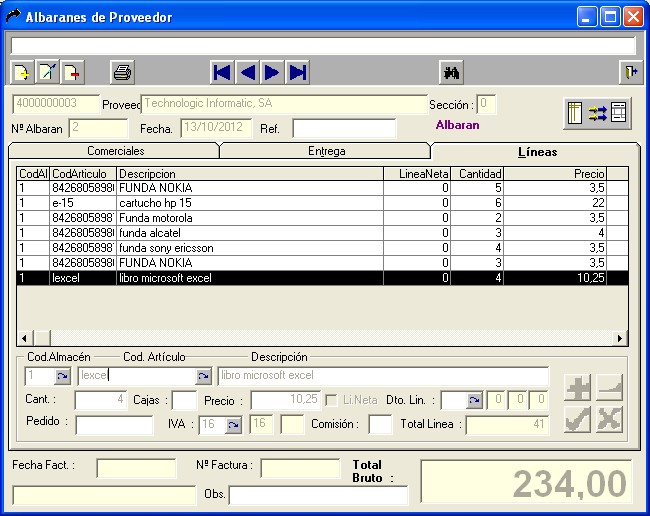Open search with binoculars icon
The width and height of the screenshot is (650, 516).
click(x=451, y=73)
